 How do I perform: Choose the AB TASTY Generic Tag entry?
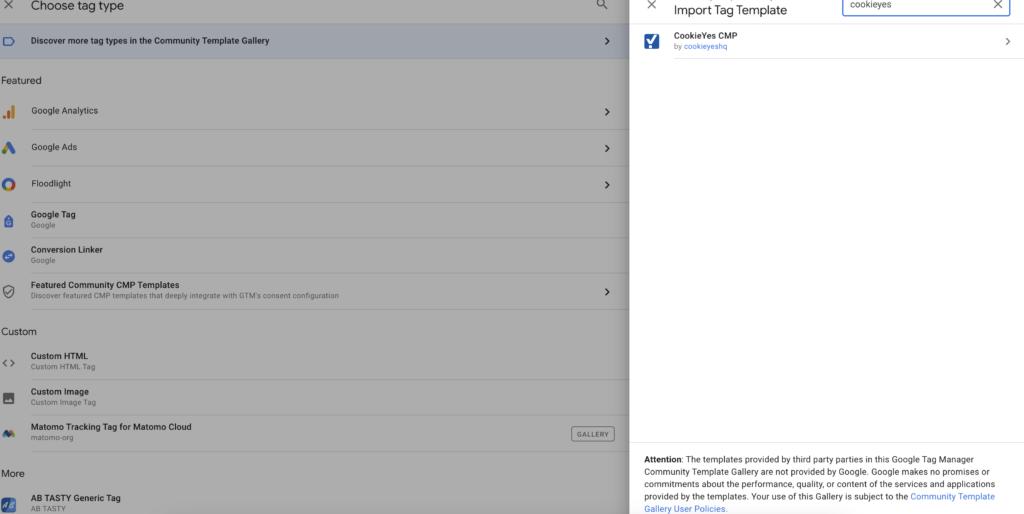tap(75, 502)
